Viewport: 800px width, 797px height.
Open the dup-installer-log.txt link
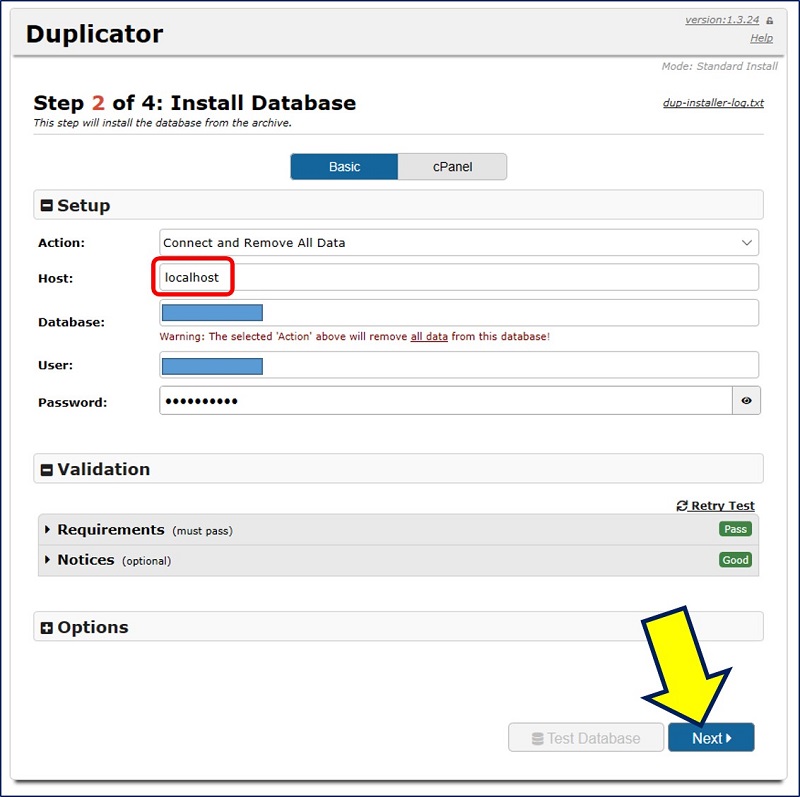click(x=713, y=103)
